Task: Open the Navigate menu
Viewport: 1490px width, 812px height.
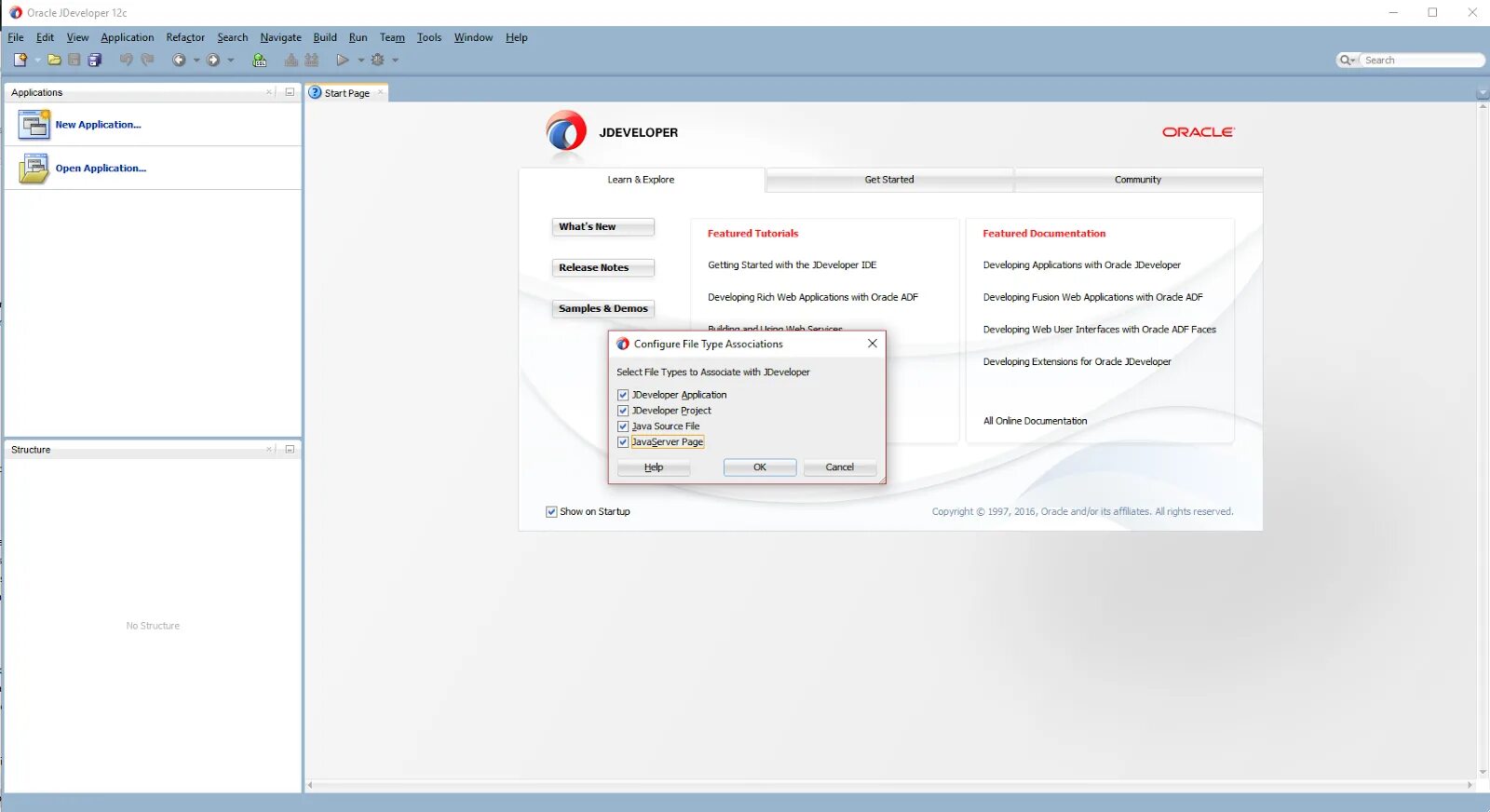Action: click(x=280, y=37)
